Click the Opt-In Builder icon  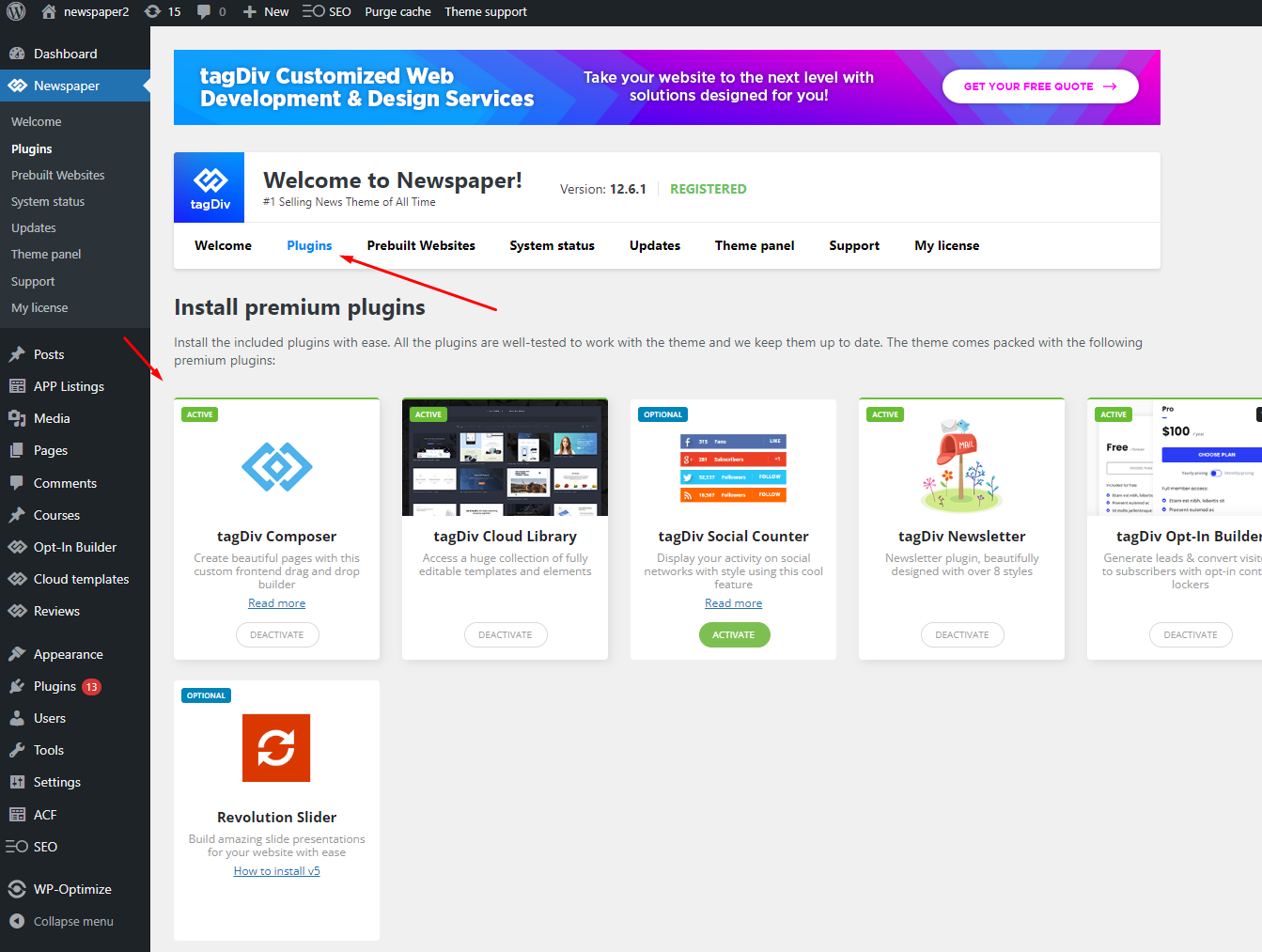[17, 547]
